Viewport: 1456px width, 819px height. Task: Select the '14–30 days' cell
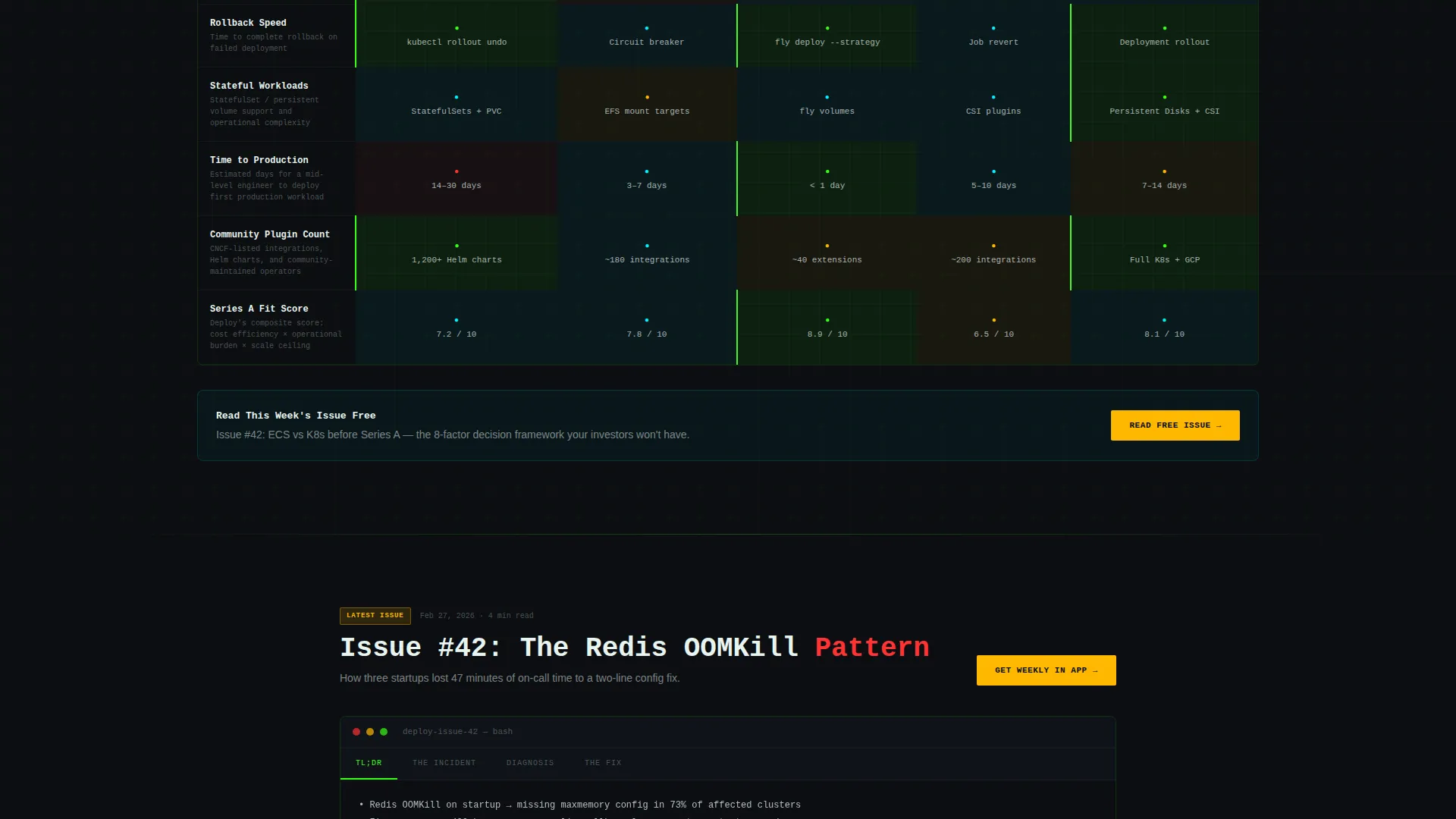457,178
